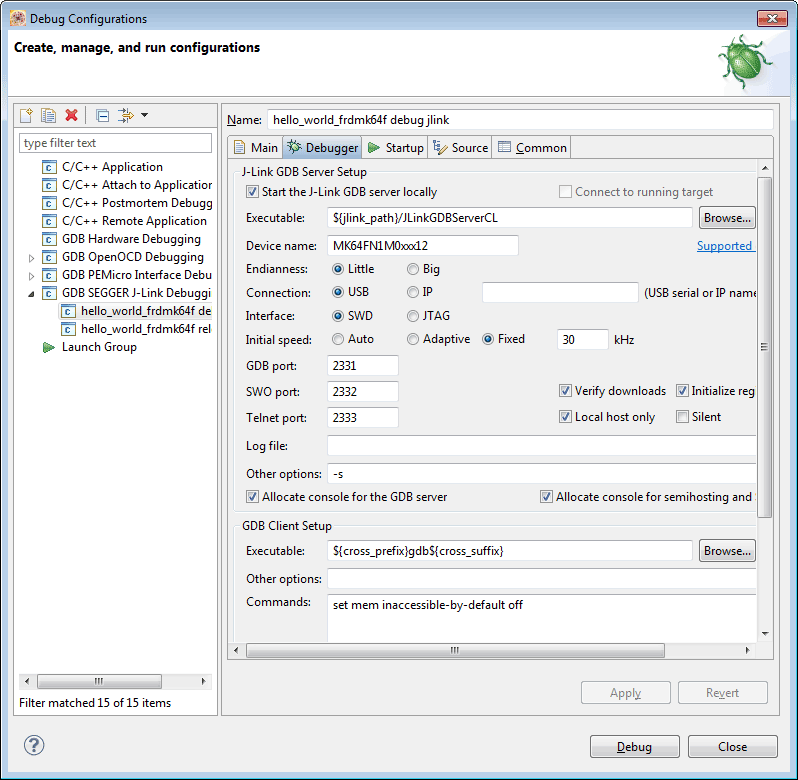Viewport: 798px width, 780px height.
Task: Open the Common tab
Action: click(x=531, y=148)
